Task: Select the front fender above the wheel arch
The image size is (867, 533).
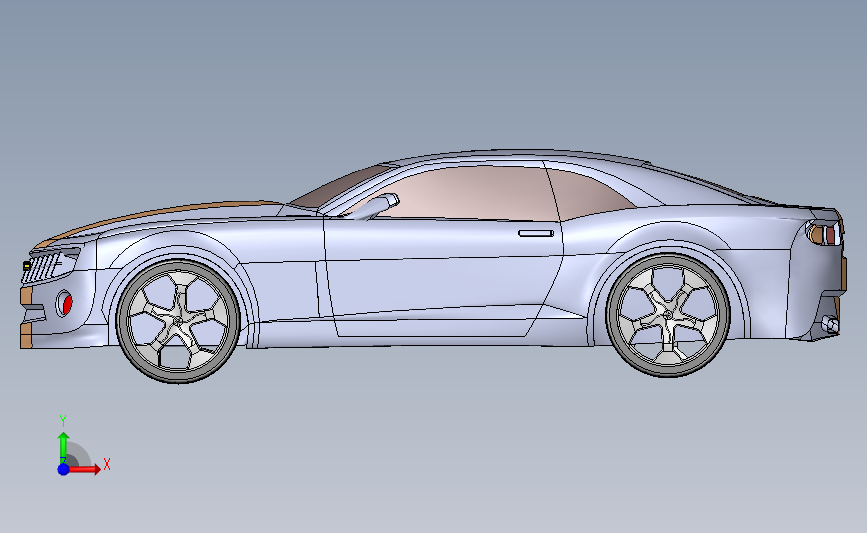Action: (x=171, y=238)
